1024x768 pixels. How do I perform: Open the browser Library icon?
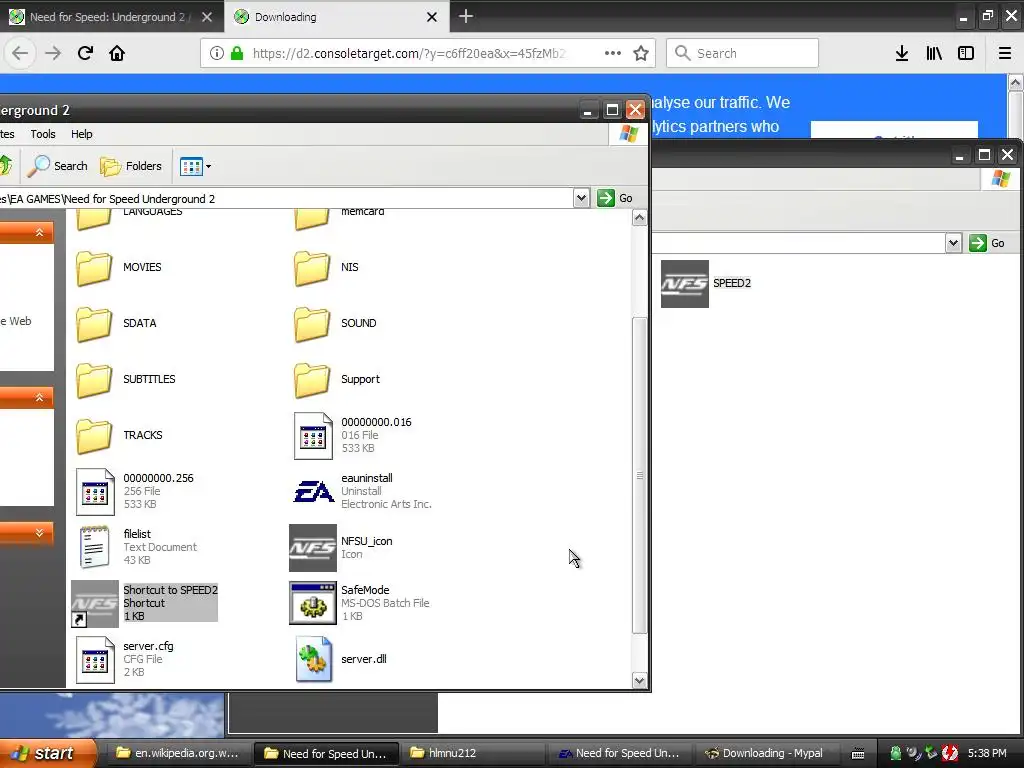click(x=934, y=53)
